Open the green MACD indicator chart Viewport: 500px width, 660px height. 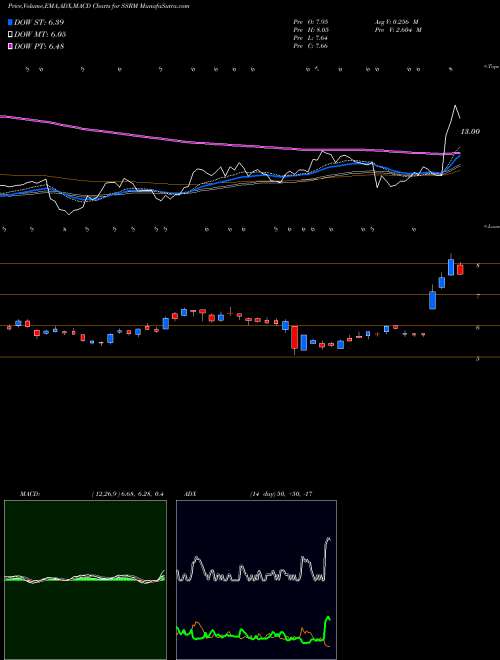tap(85, 579)
